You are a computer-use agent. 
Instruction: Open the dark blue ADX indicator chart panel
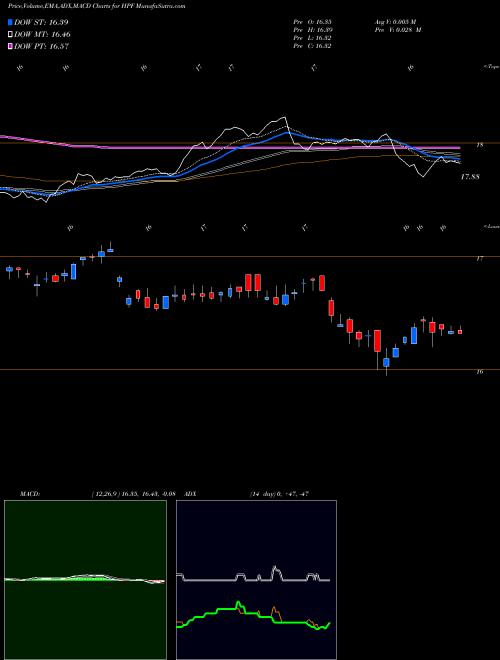[x=256, y=580]
